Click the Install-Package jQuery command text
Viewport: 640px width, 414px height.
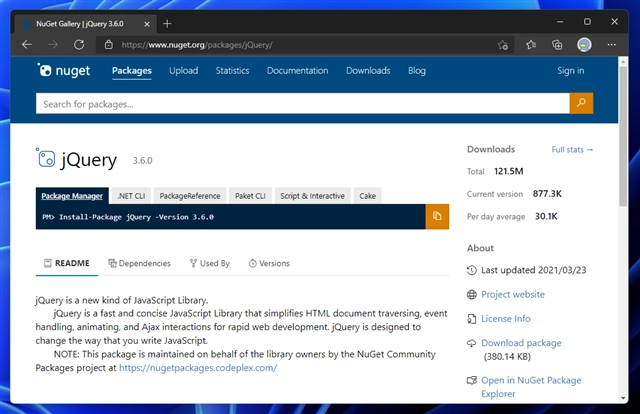pyautogui.click(x=136, y=217)
